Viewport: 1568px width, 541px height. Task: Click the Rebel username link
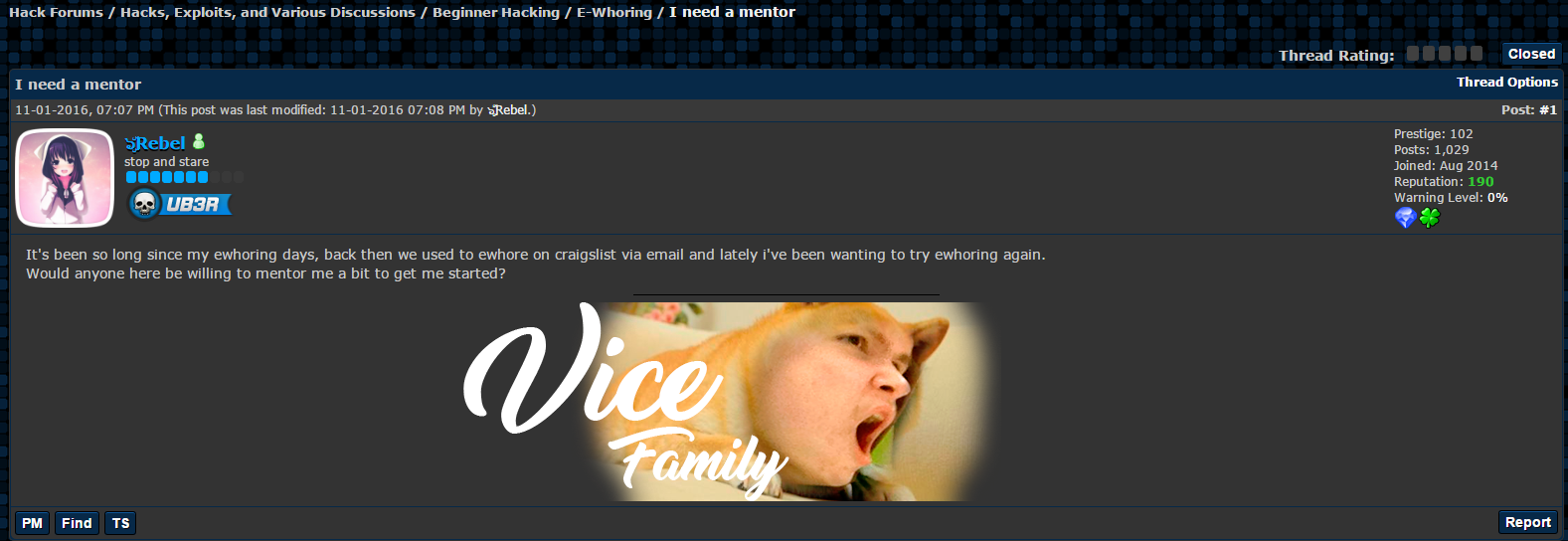point(155,143)
